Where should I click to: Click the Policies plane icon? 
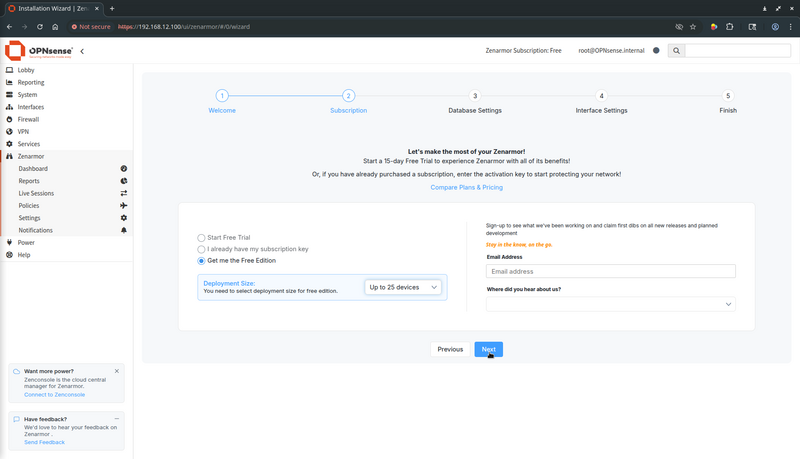pos(123,206)
